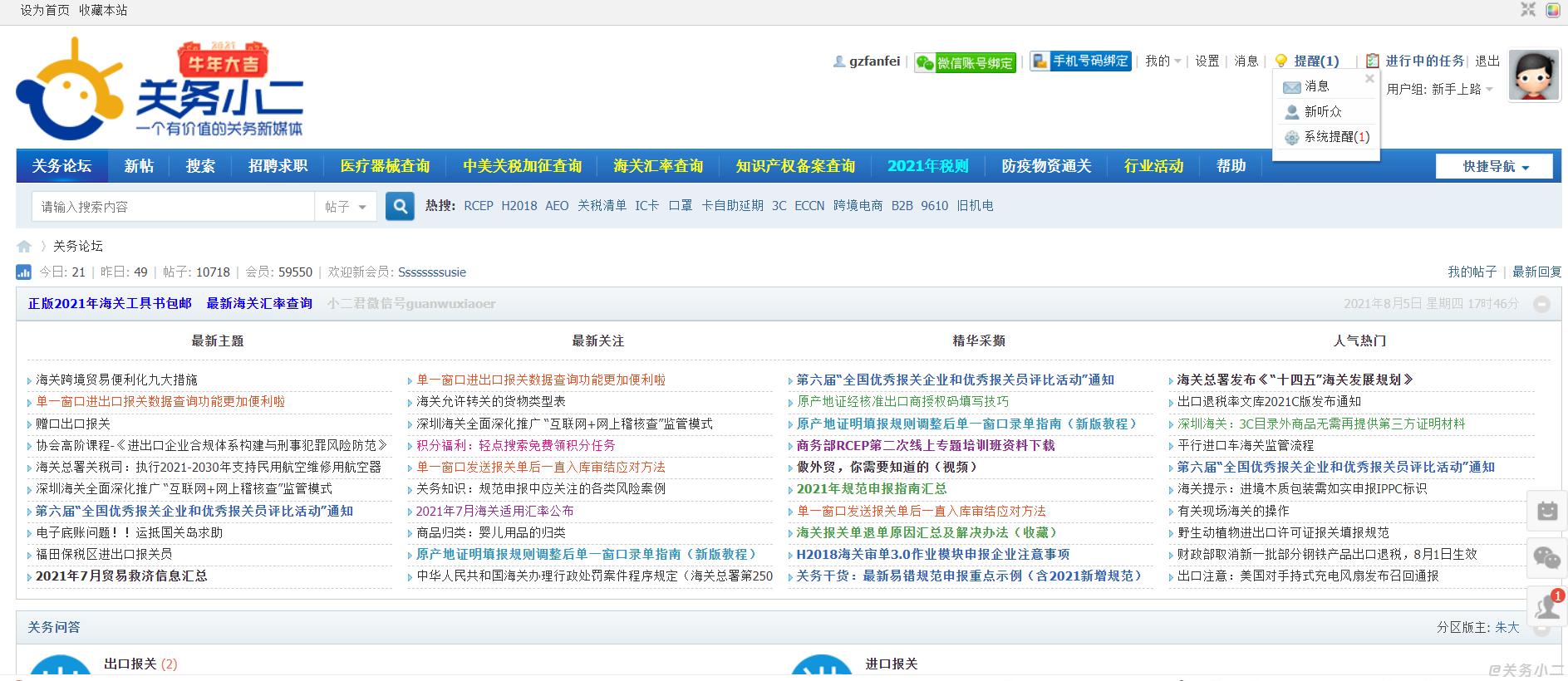Screen dimensions: 1568x681
Task: Click the gzfanfei username link
Action: point(874,61)
